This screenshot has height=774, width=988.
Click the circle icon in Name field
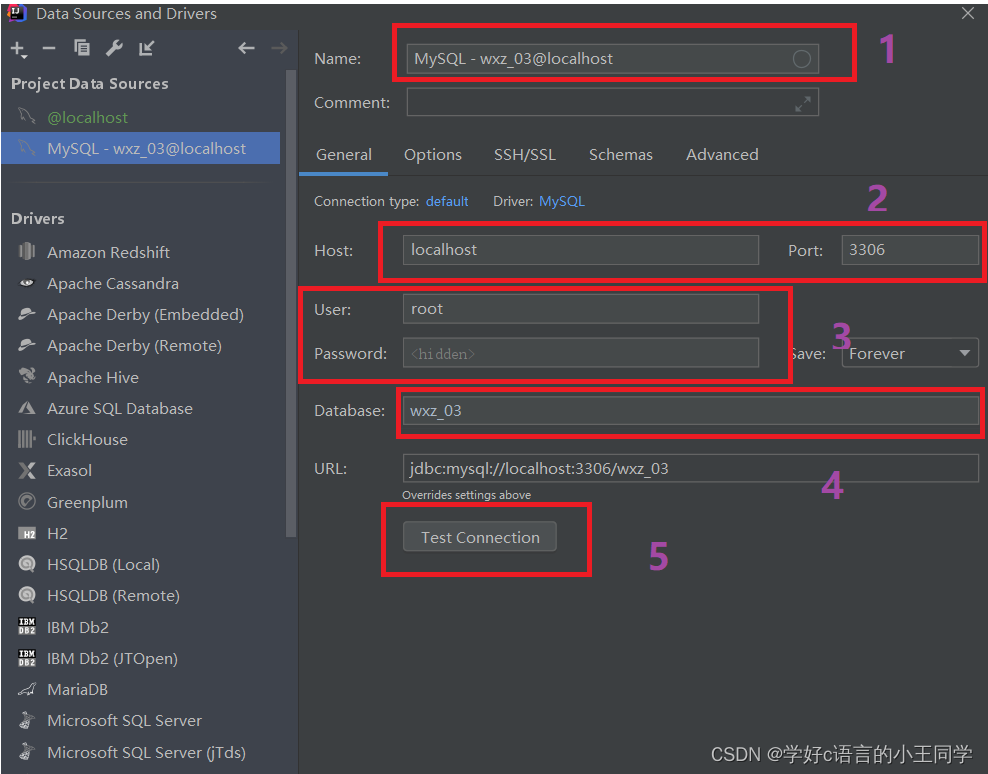[801, 59]
